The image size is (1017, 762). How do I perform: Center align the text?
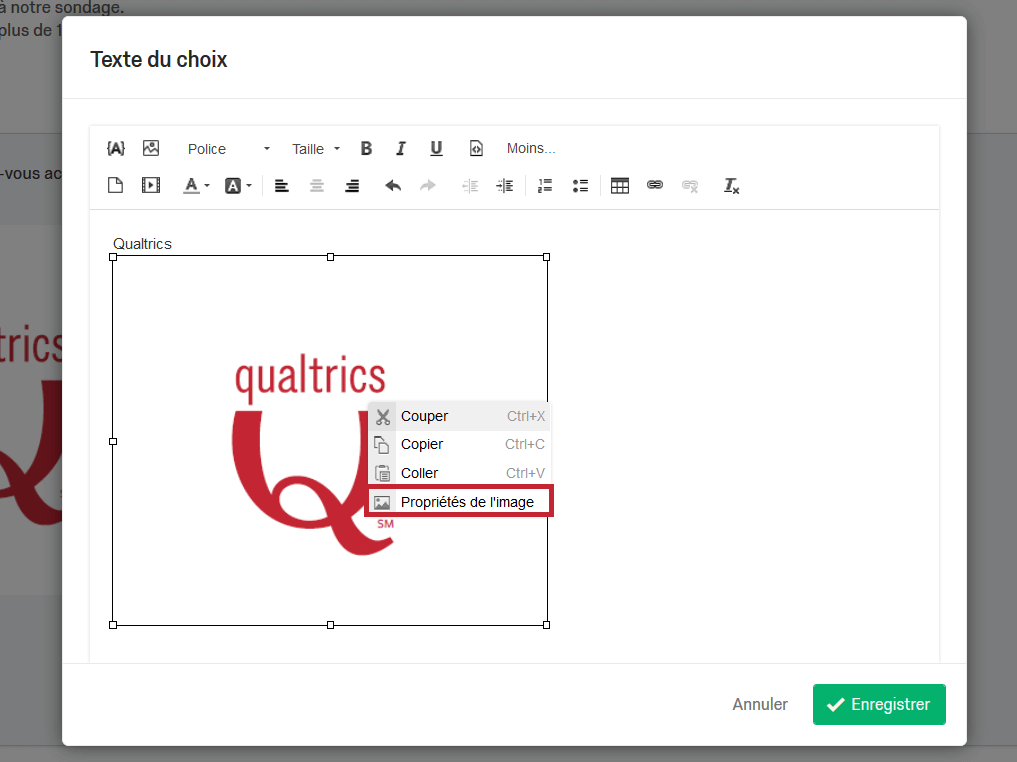click(x=317, y=186)
